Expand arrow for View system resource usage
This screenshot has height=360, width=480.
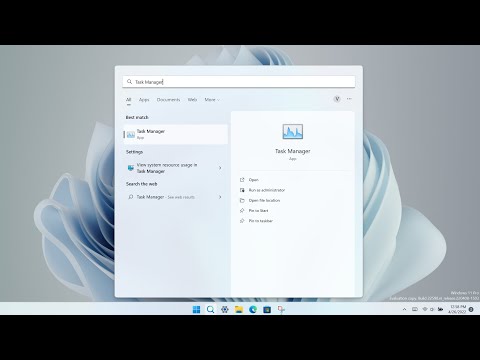(220, 168)
